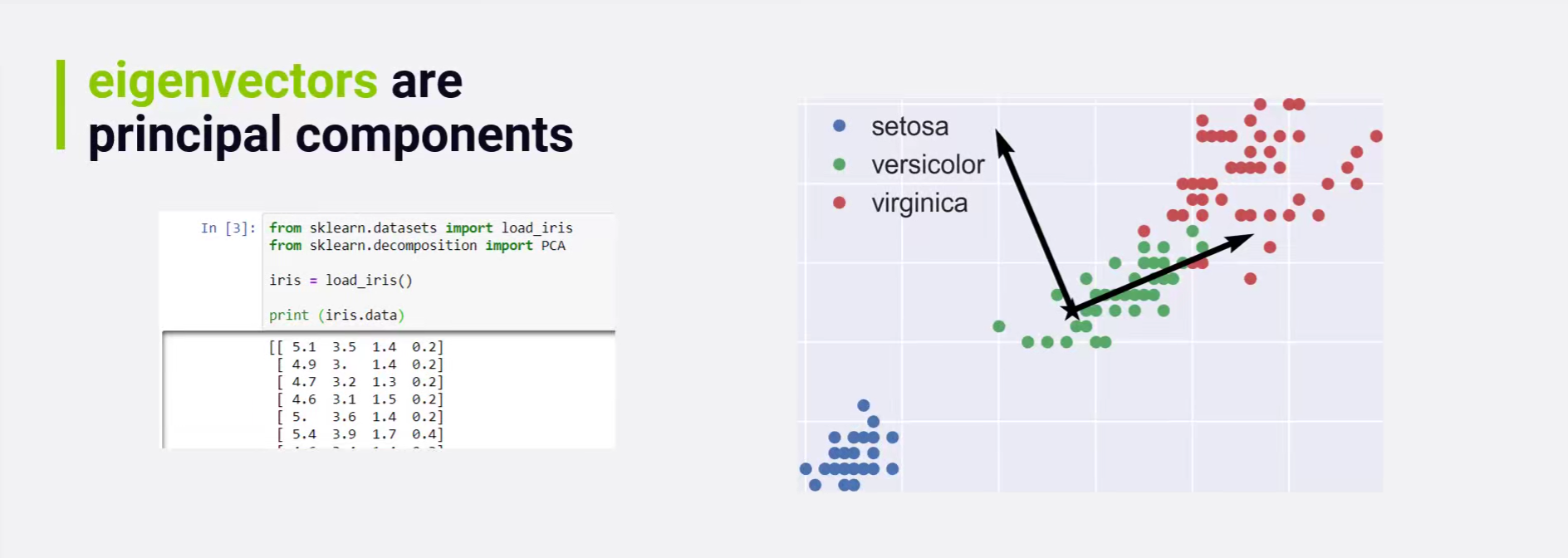The width and height of the screenshot is (1568, 558).
Task: Click the print (iris.data) line
Action: click(336, 316)
